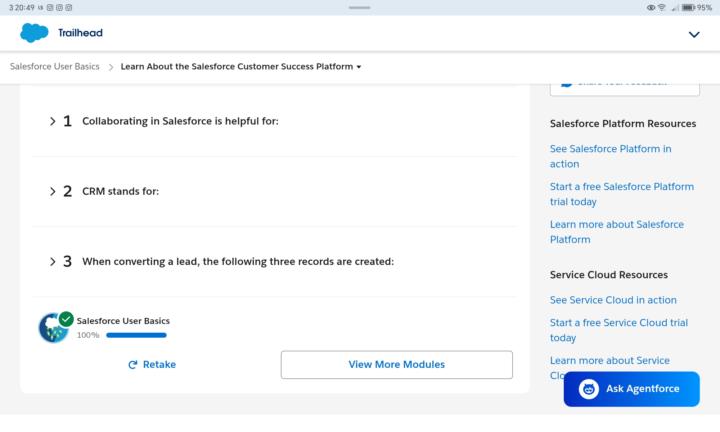The image size is (720, 432).
Task: Click the Agentforce robot icon
Action: tap(589, 389)
